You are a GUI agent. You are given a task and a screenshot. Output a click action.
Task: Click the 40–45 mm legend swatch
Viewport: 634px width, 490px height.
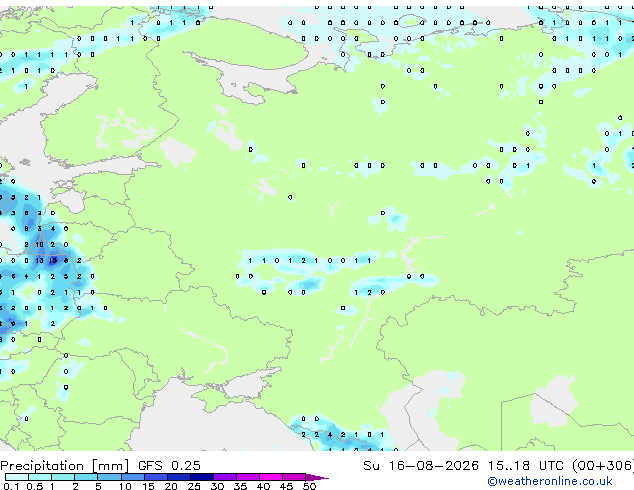(271, 477)
